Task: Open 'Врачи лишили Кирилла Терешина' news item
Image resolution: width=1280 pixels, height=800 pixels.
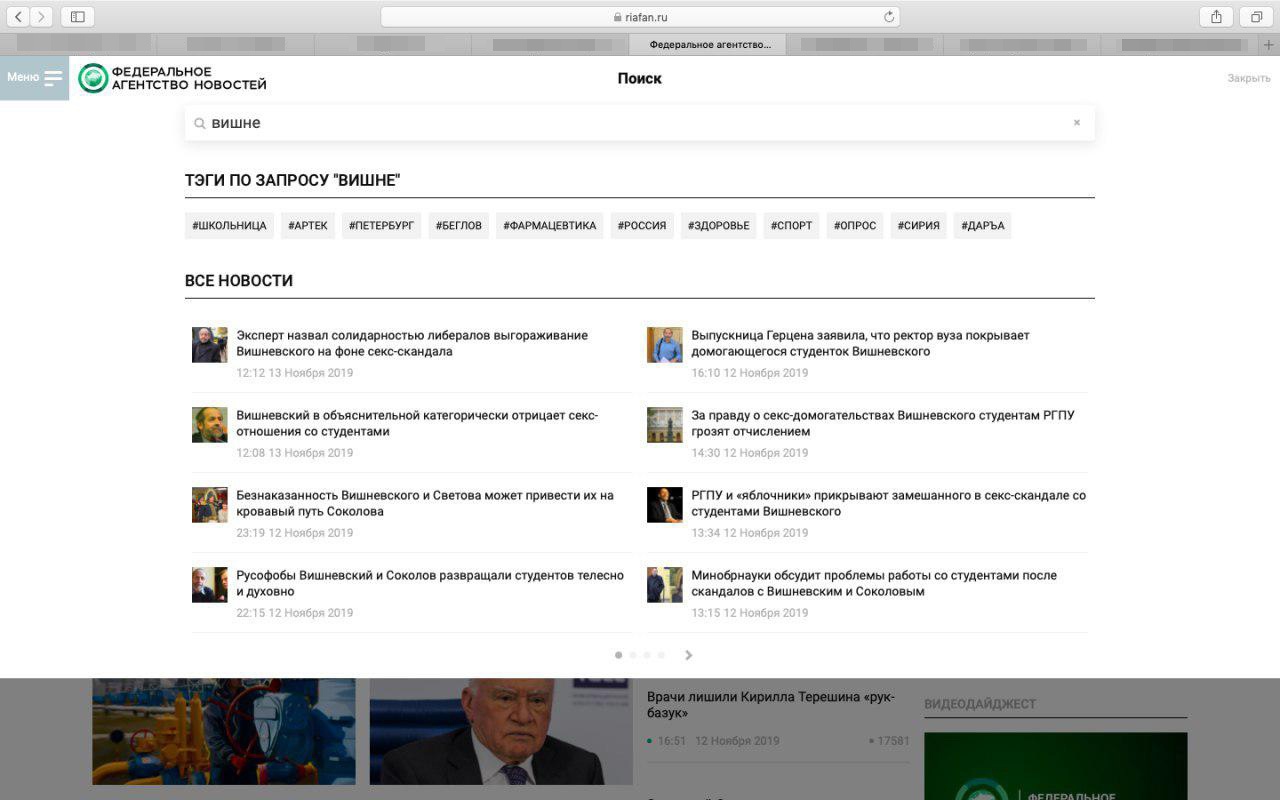Action: point(771,705)
